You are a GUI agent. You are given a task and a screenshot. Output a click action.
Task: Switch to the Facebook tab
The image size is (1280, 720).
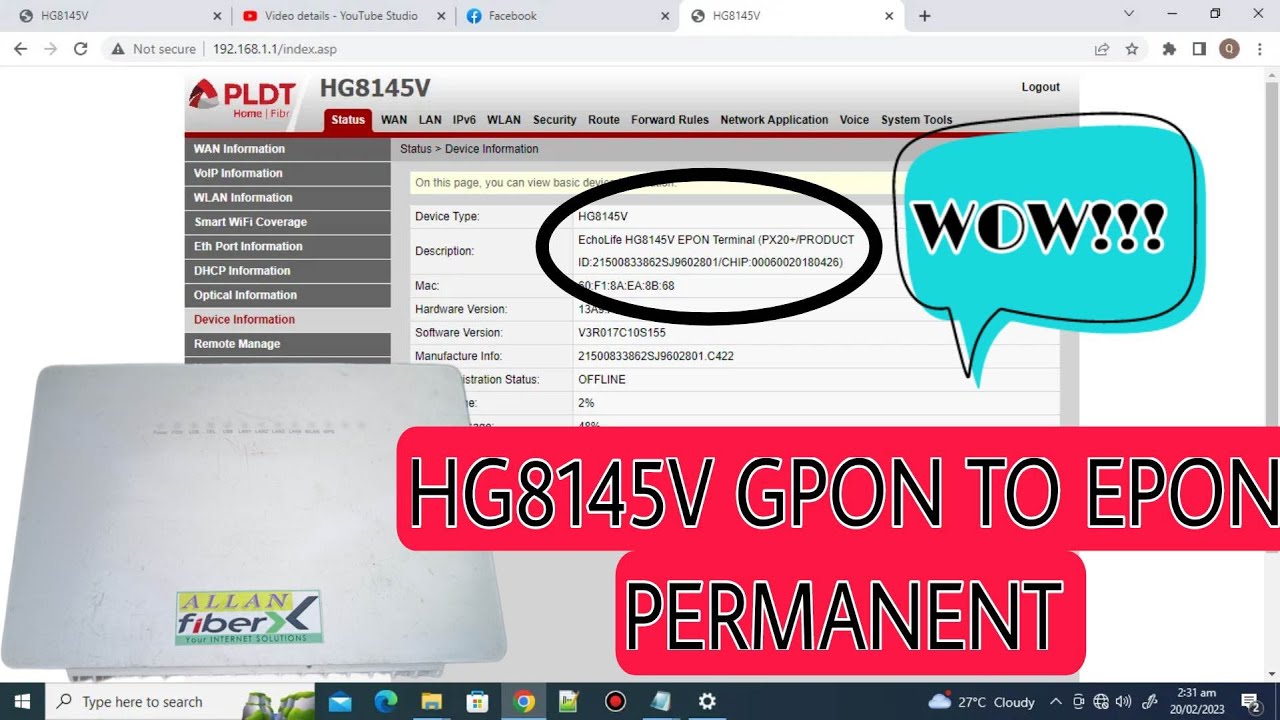point(567,16)
